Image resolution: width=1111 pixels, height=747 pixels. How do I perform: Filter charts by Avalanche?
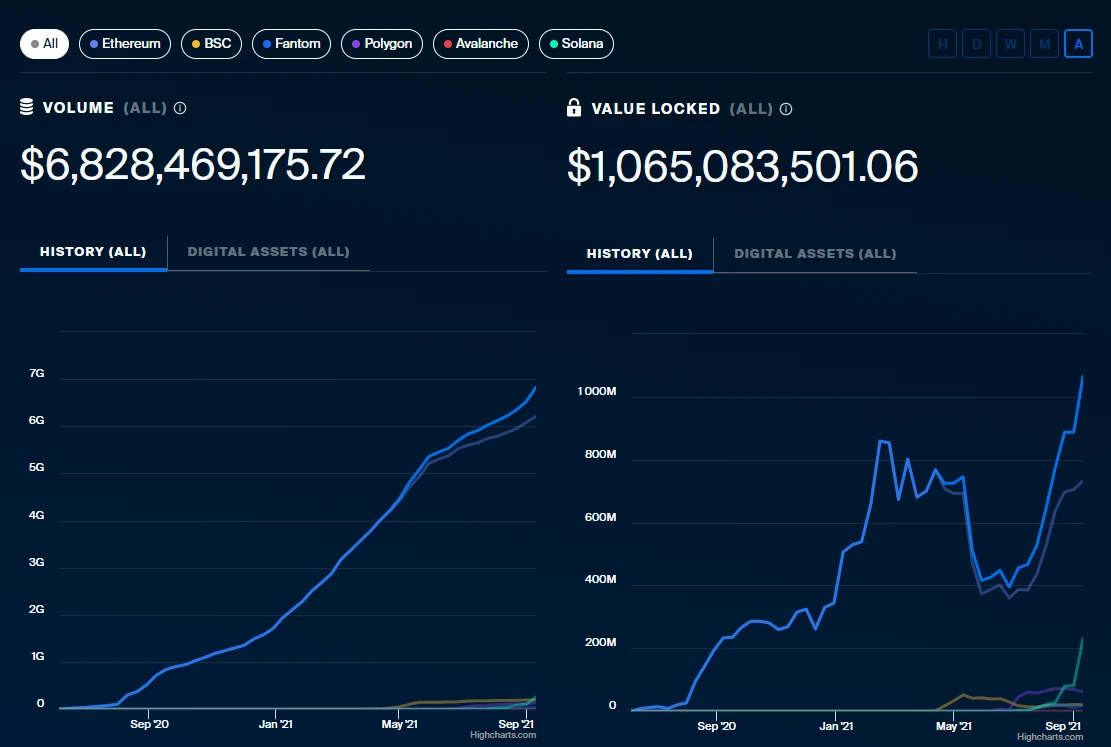[480, 44]
